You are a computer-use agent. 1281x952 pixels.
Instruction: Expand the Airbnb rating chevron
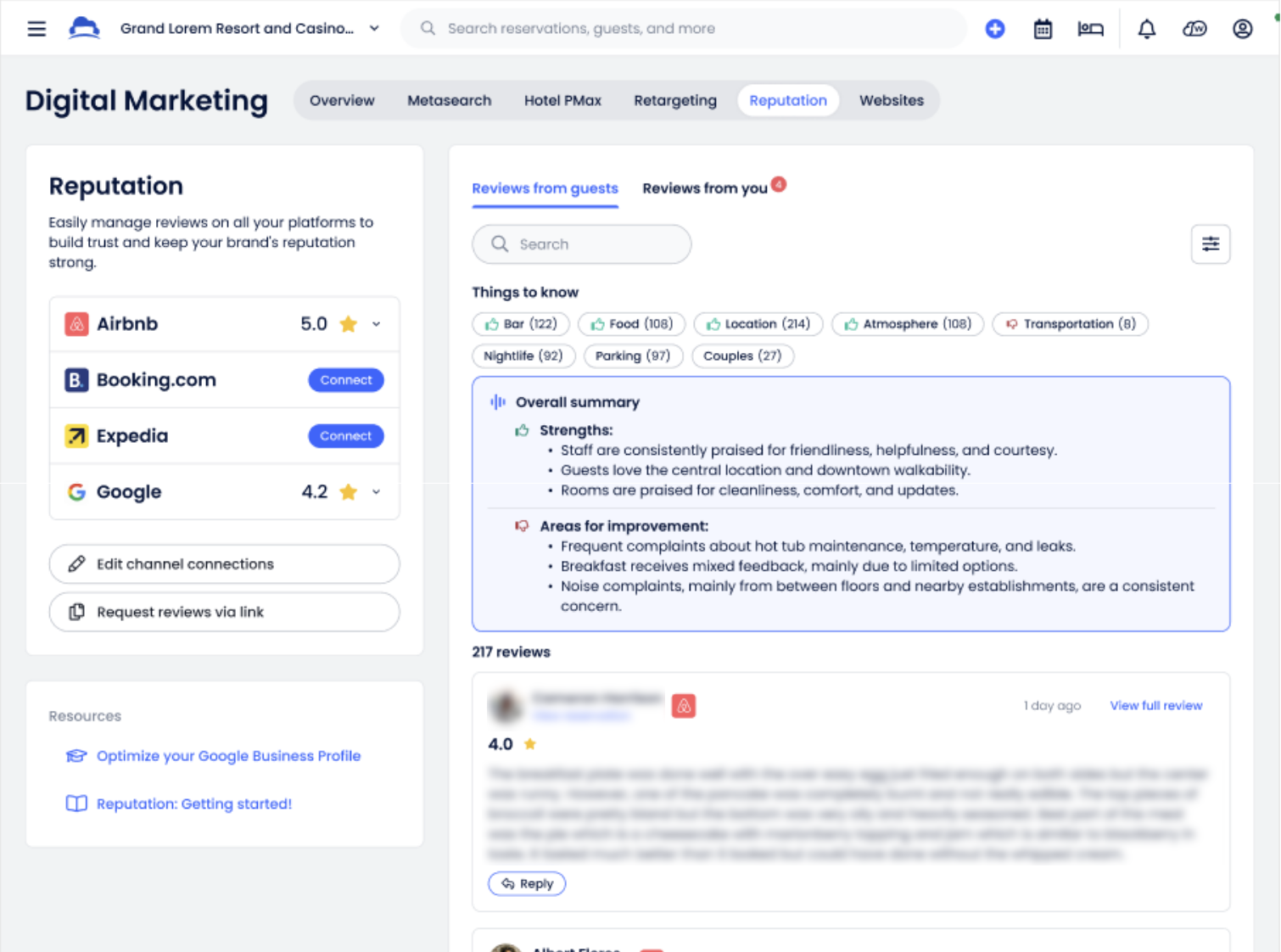pyautogui.click(x=376, y=324)
